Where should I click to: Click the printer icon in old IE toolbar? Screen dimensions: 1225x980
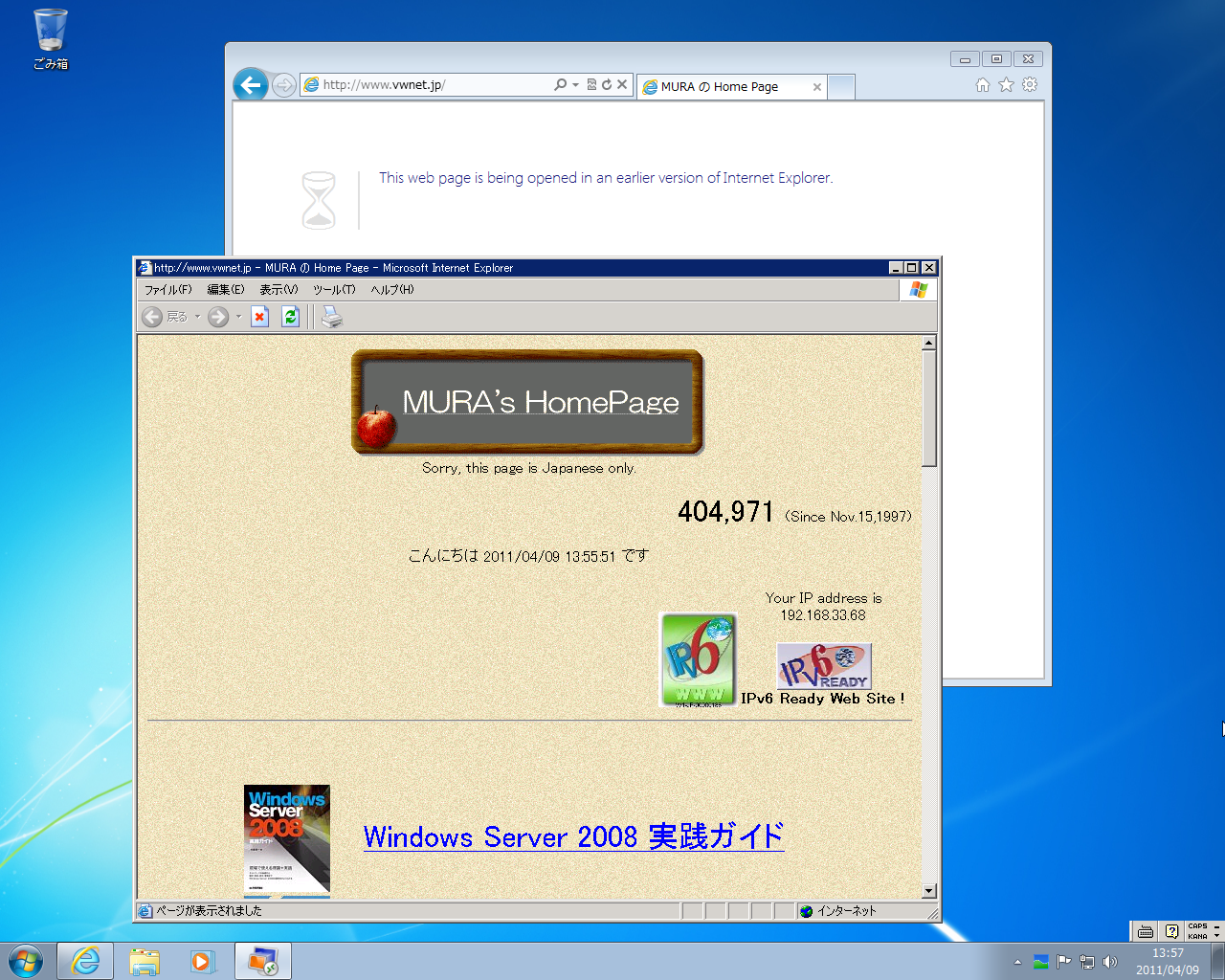331,317
